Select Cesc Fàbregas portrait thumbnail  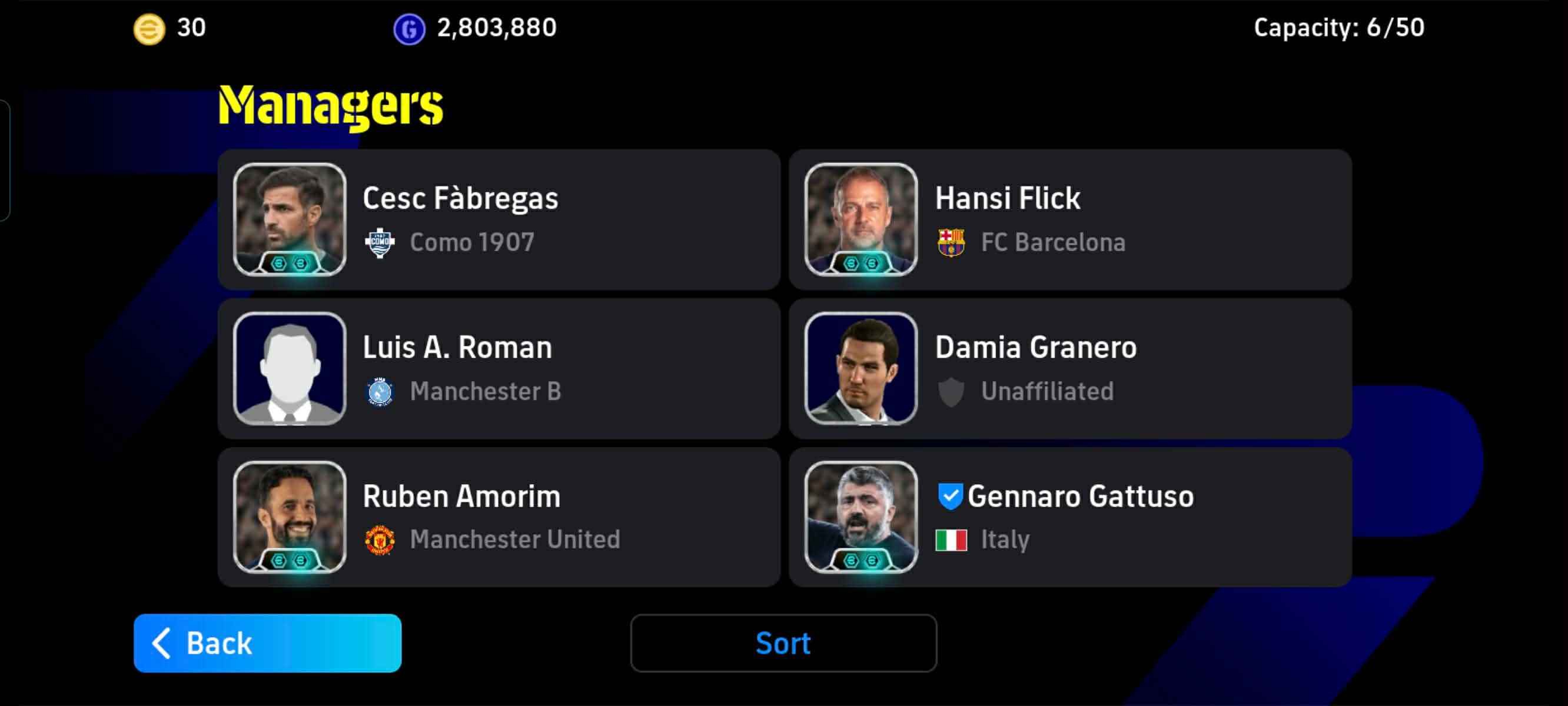(290, 219)
